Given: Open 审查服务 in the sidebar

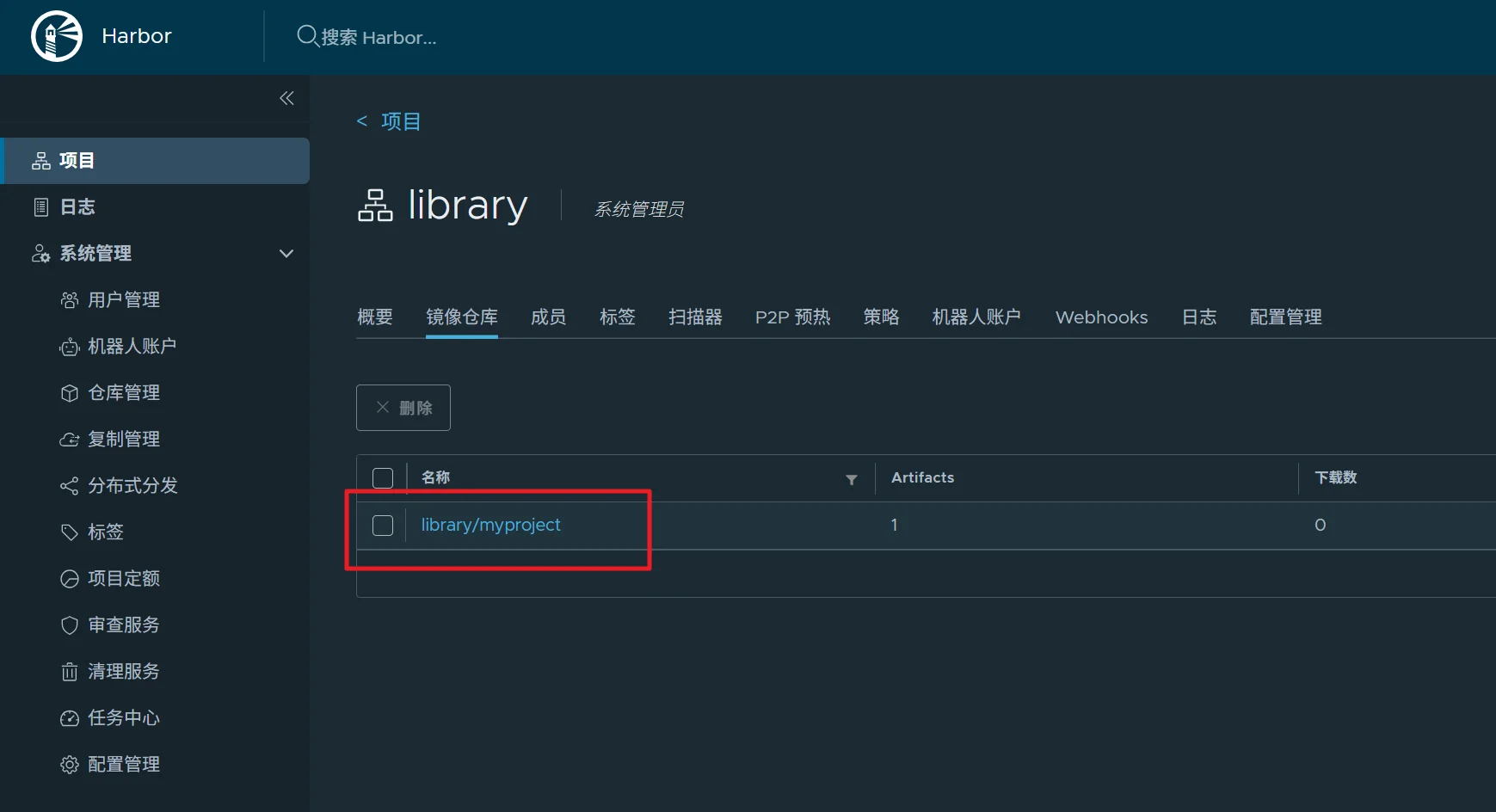Looking at the screenshot, I should point(124,625).
